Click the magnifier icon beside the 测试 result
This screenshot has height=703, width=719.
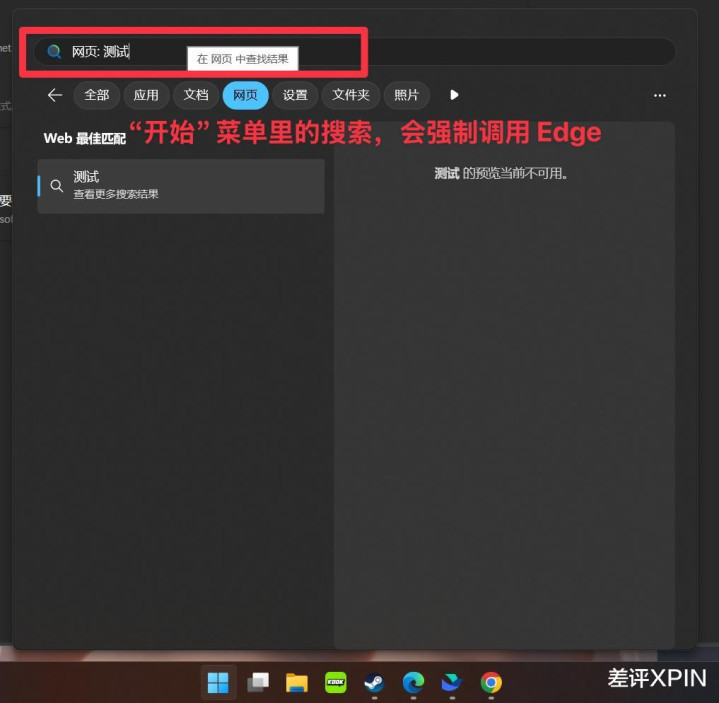[x=57, y=186]
